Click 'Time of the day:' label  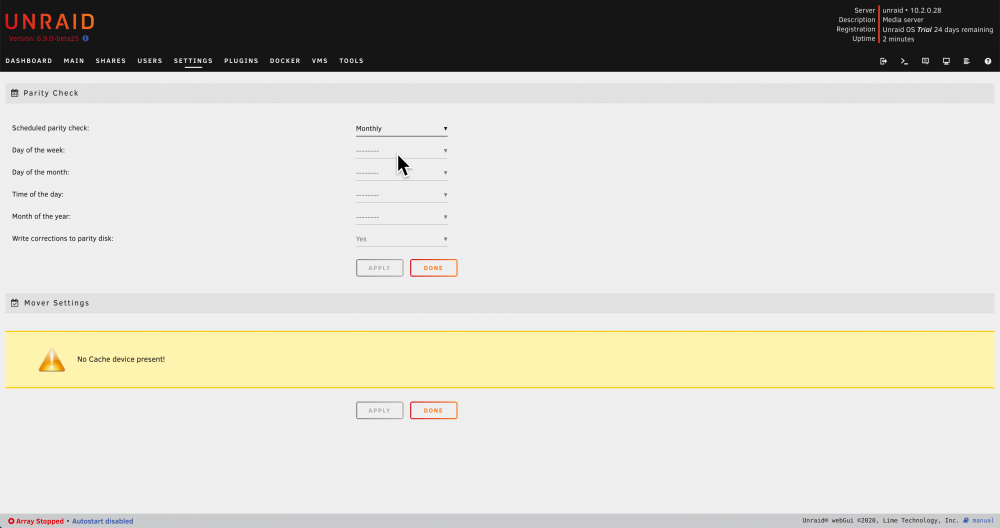pos(38,194)
